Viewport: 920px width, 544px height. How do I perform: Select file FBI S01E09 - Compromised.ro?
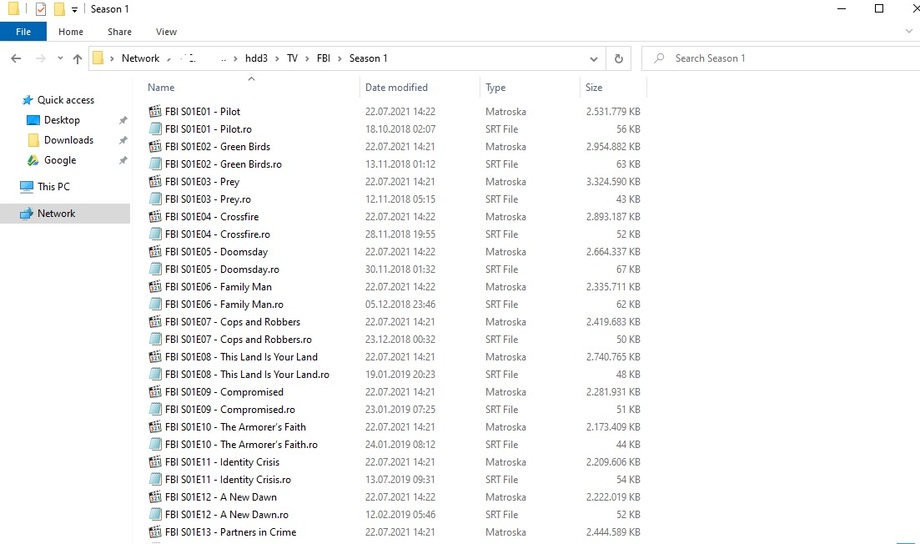coord(230,410)
